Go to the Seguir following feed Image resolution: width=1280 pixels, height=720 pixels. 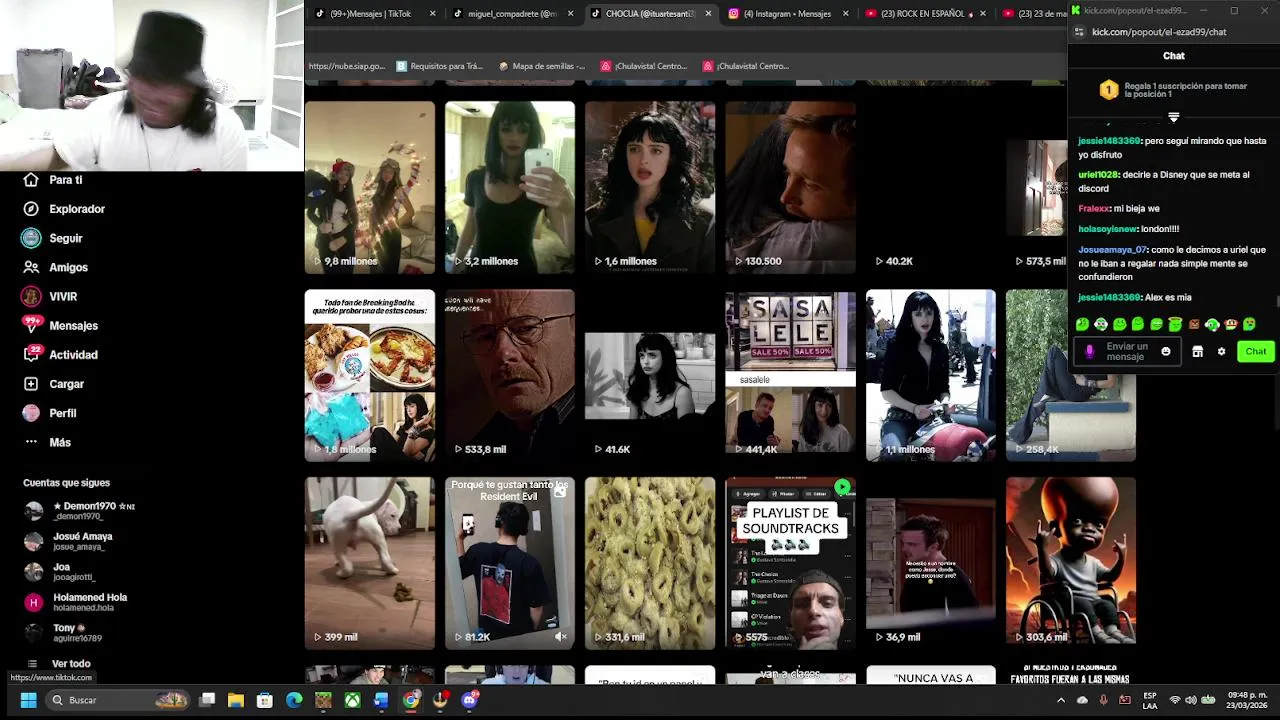tap(52, 238)
